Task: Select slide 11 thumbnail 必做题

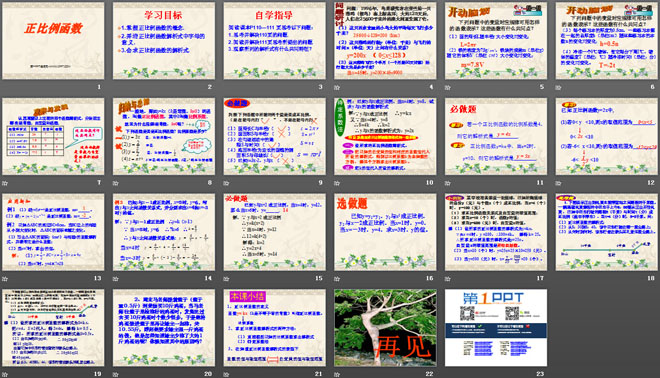Action: pyautogui.click(x=496, y=136)
